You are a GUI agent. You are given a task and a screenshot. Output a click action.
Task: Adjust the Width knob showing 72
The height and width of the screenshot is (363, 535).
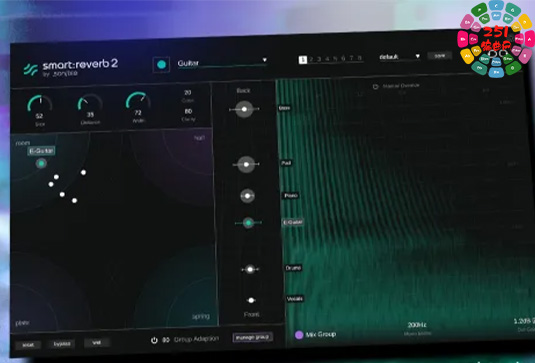pyautogui.click(x=138, y=101)
